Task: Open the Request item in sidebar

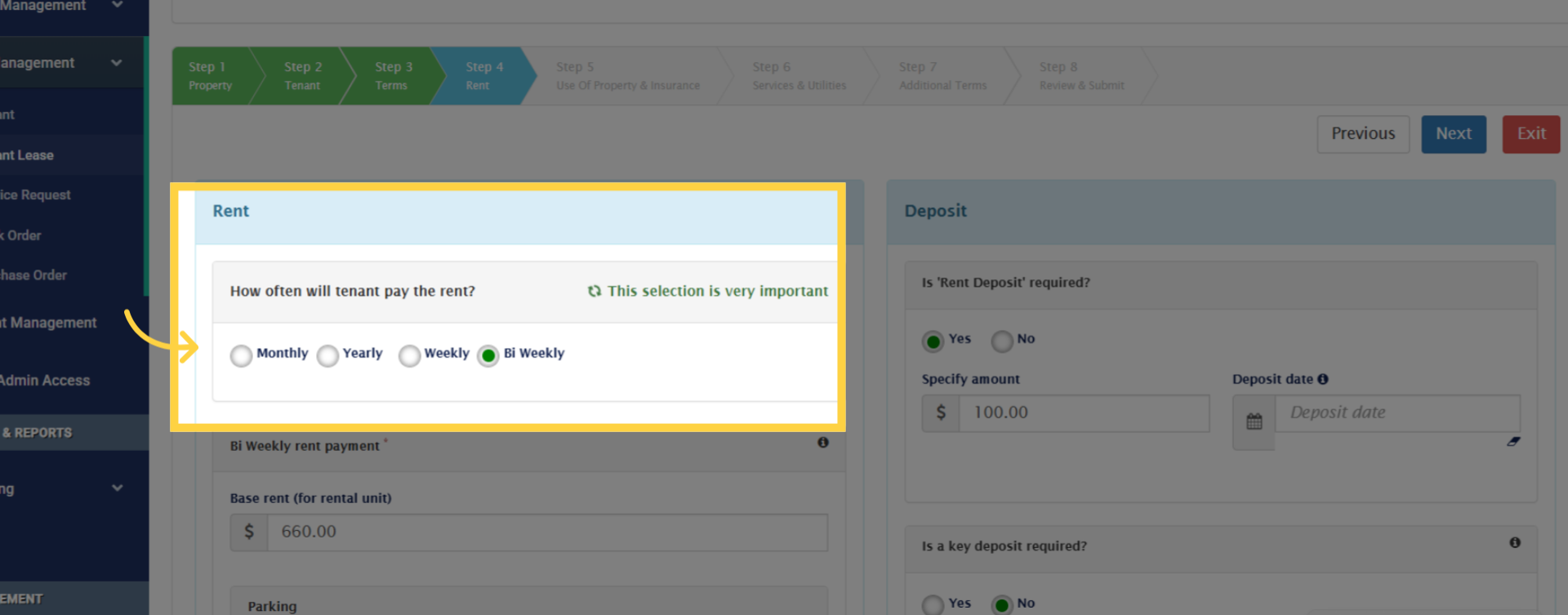Action: point(72,195)
